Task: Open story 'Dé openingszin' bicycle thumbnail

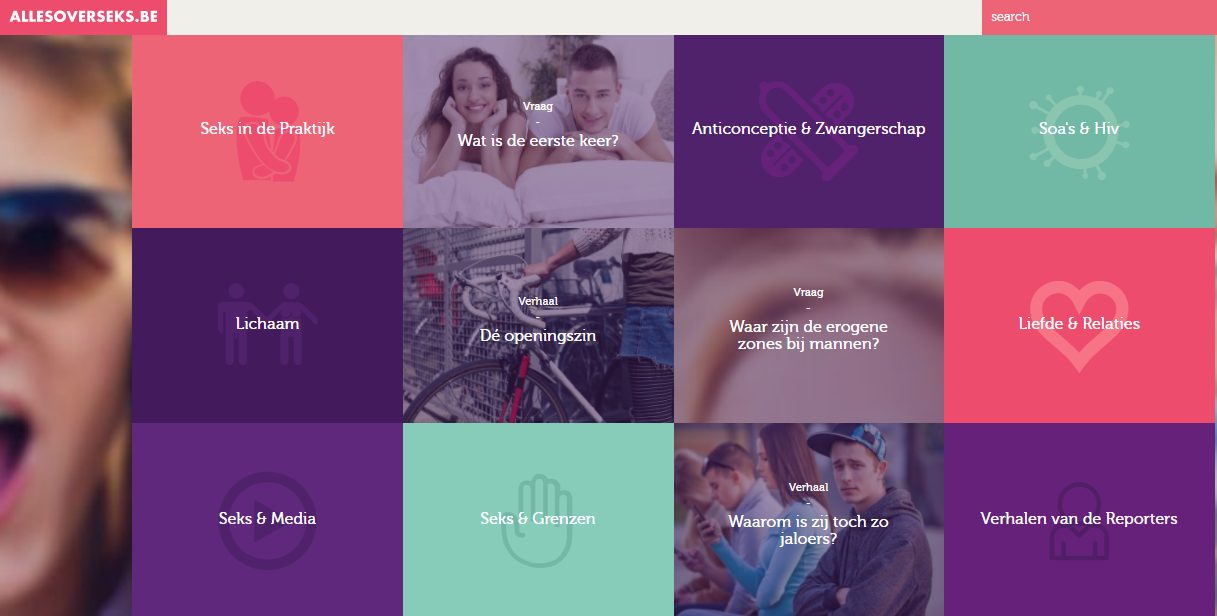Action: pyautogui.click(x=538, y=325)
